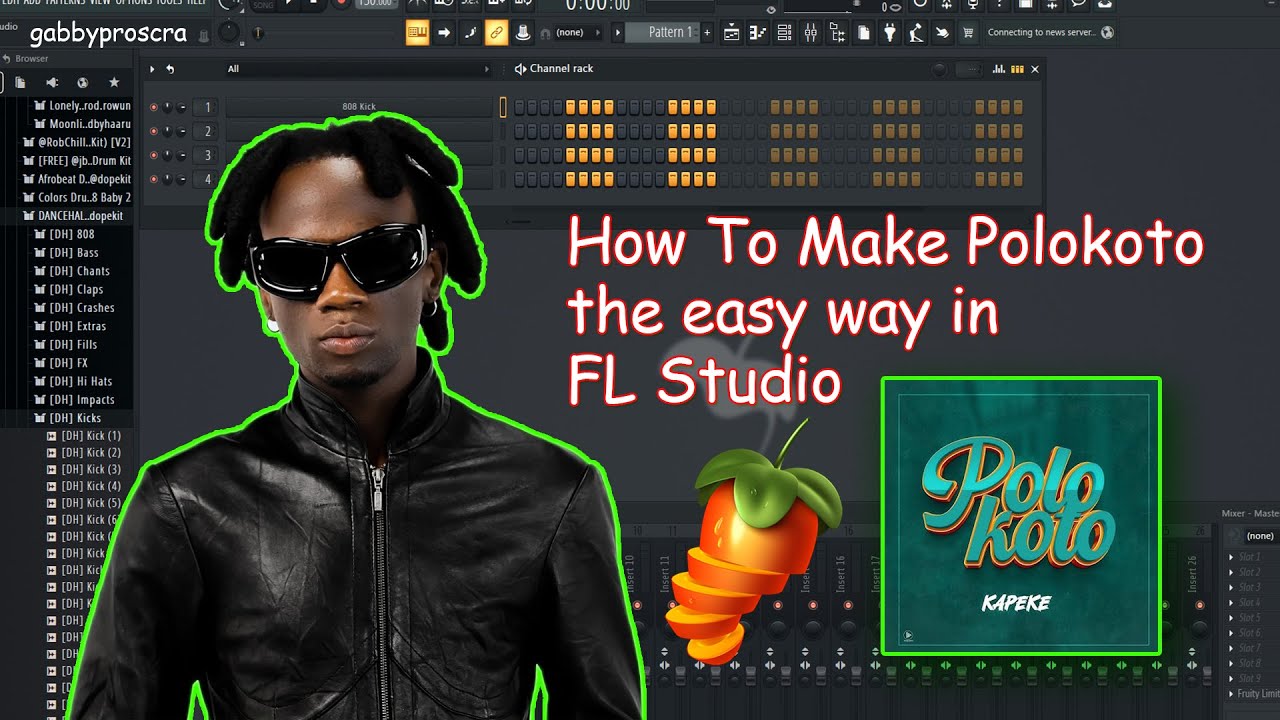Image resolution: width=1280 pixels, height=720 pixels.
Task: Adjust channel rack swing knob
Action: click(x=939, y=69)
